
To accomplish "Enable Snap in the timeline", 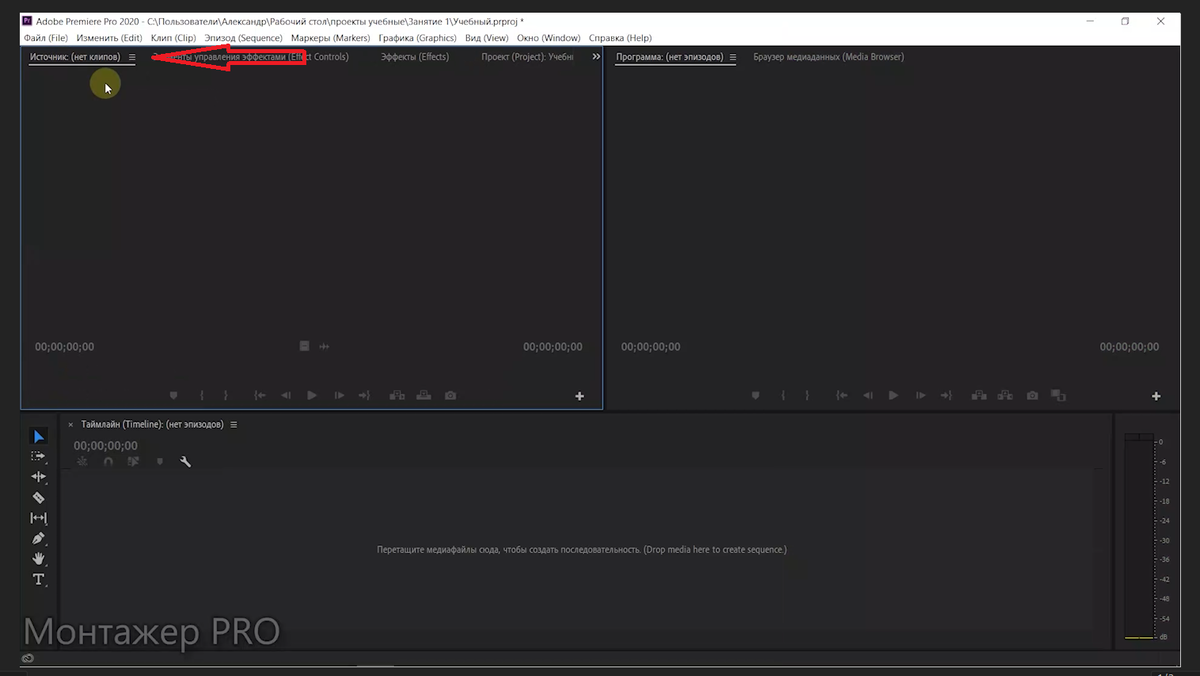I will tap(108, 461).
